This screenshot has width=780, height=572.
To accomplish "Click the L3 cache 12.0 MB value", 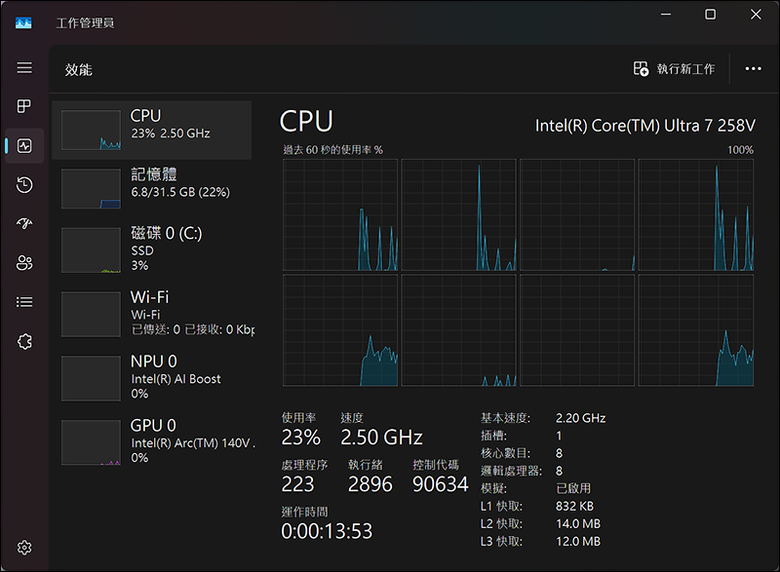I will point(578,541).
